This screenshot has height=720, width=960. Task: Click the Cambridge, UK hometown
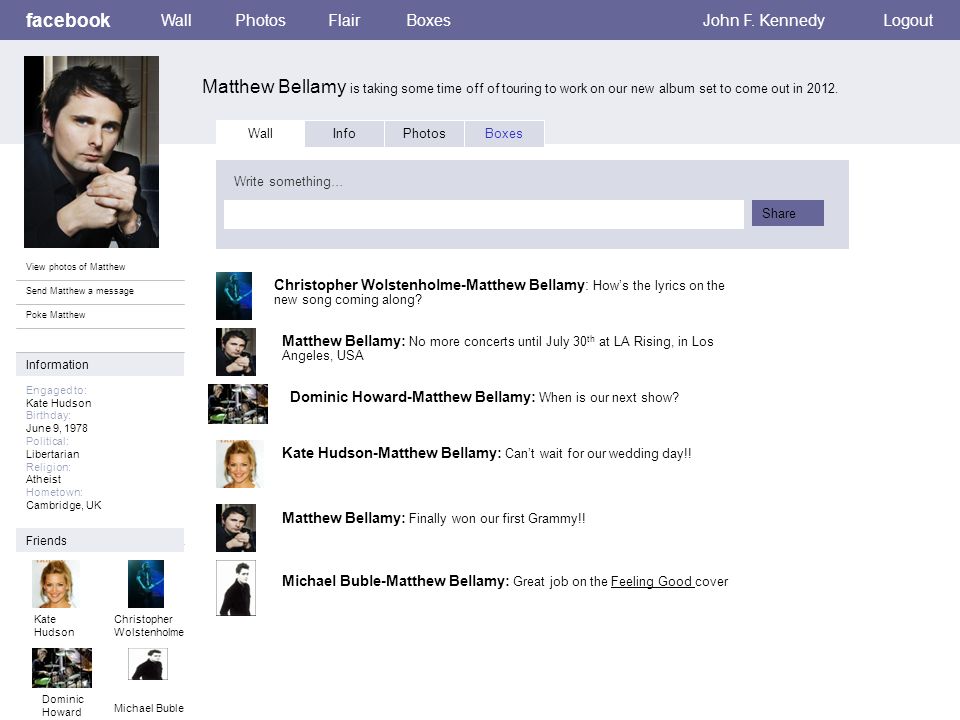coord(64,505)
